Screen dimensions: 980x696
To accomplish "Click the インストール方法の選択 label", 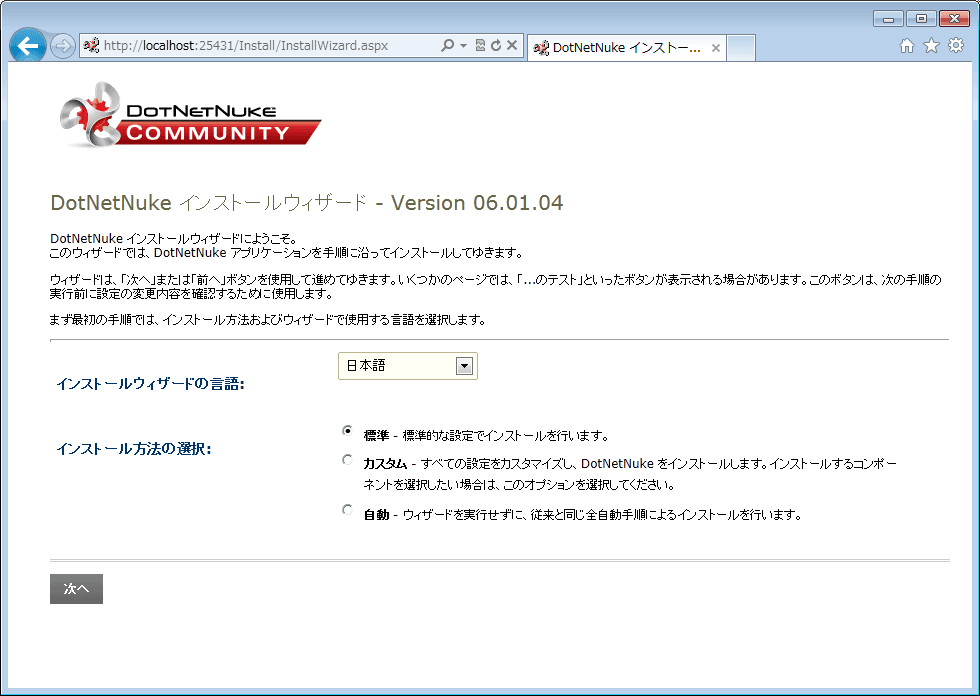I will click(134, 449).
